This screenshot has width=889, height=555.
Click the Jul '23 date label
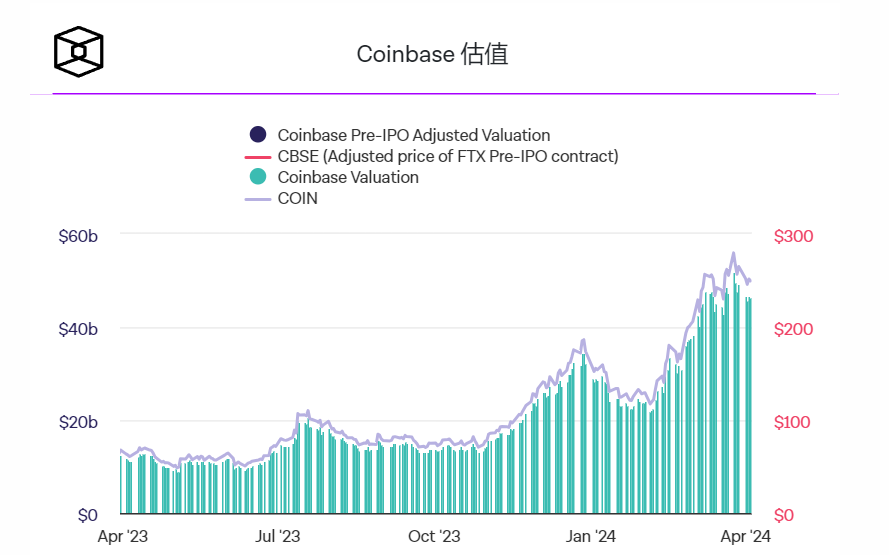point(278,537)
